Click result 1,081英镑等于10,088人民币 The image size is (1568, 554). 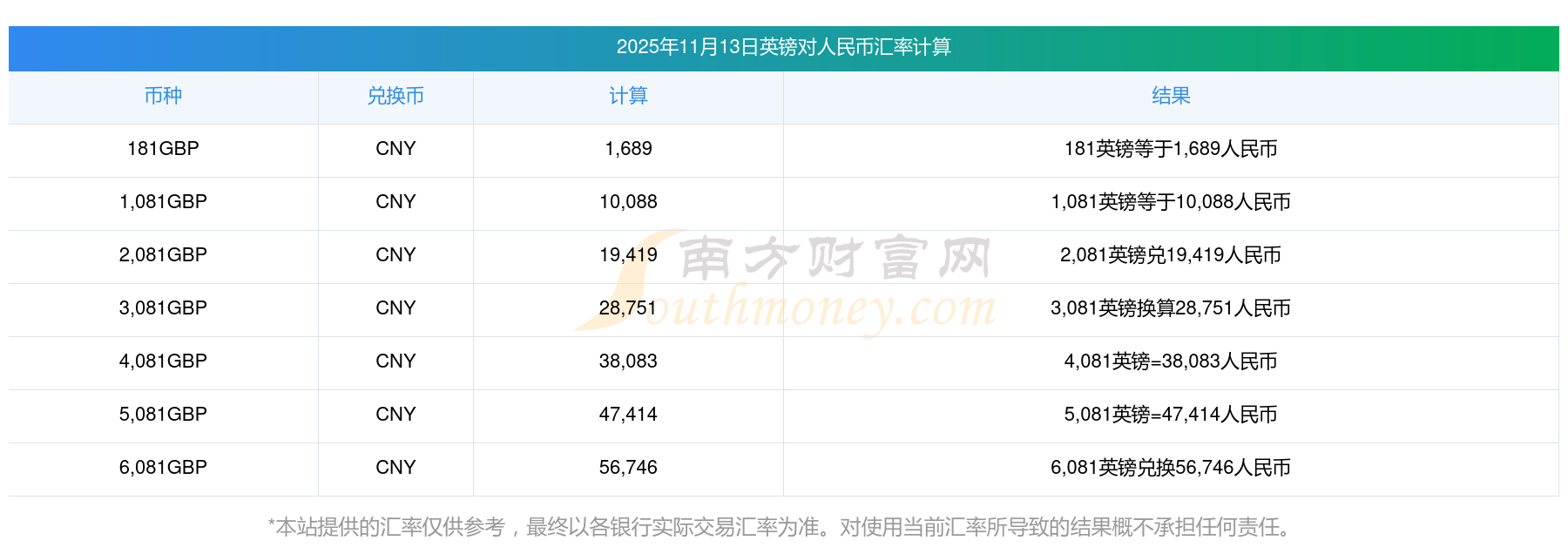[x=1171, y=202]
